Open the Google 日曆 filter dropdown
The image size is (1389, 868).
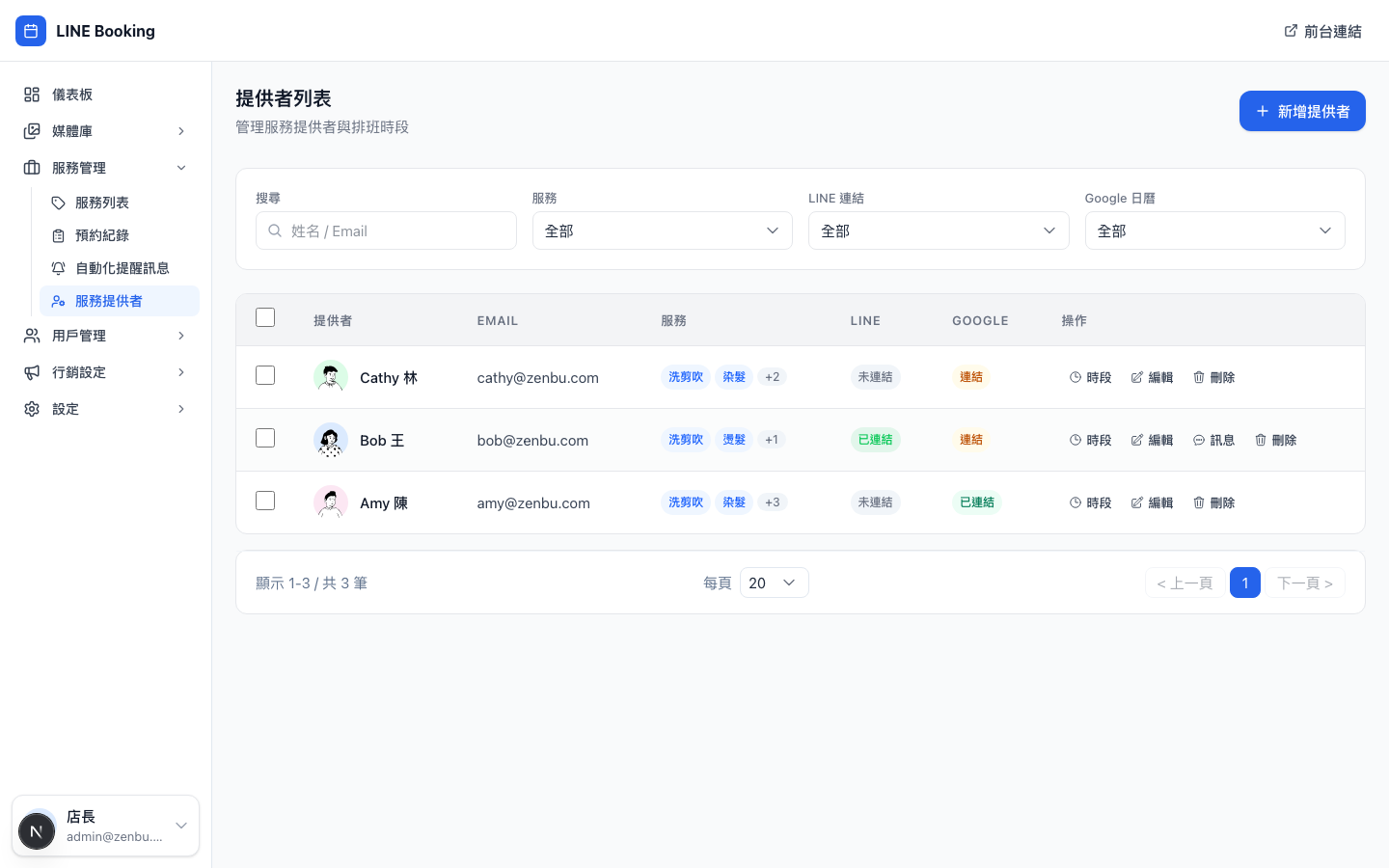(x=1214, y=231)
